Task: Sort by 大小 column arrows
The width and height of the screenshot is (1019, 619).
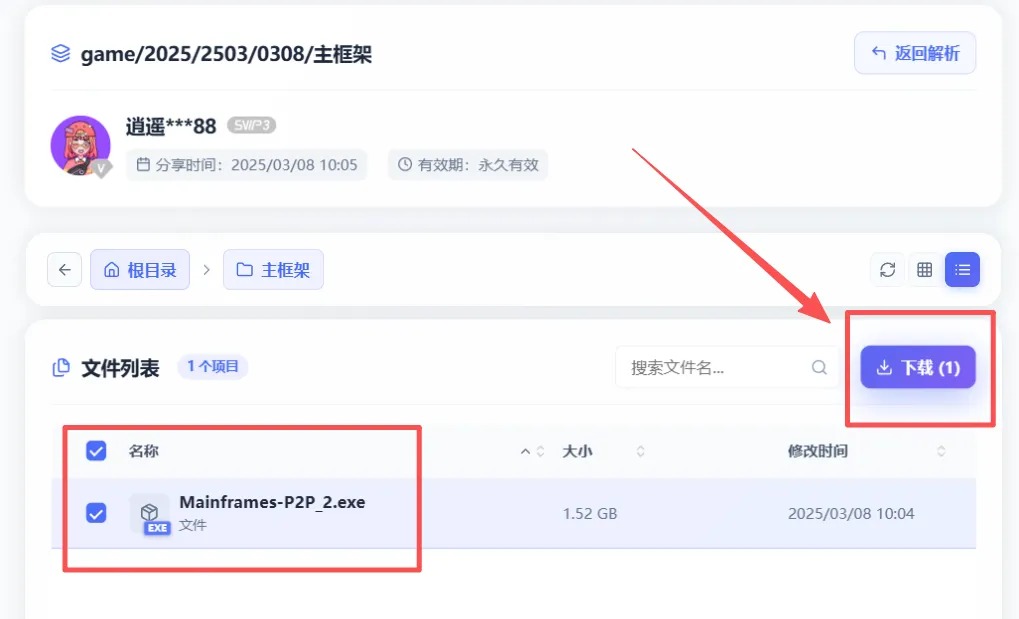Action: 640,451
